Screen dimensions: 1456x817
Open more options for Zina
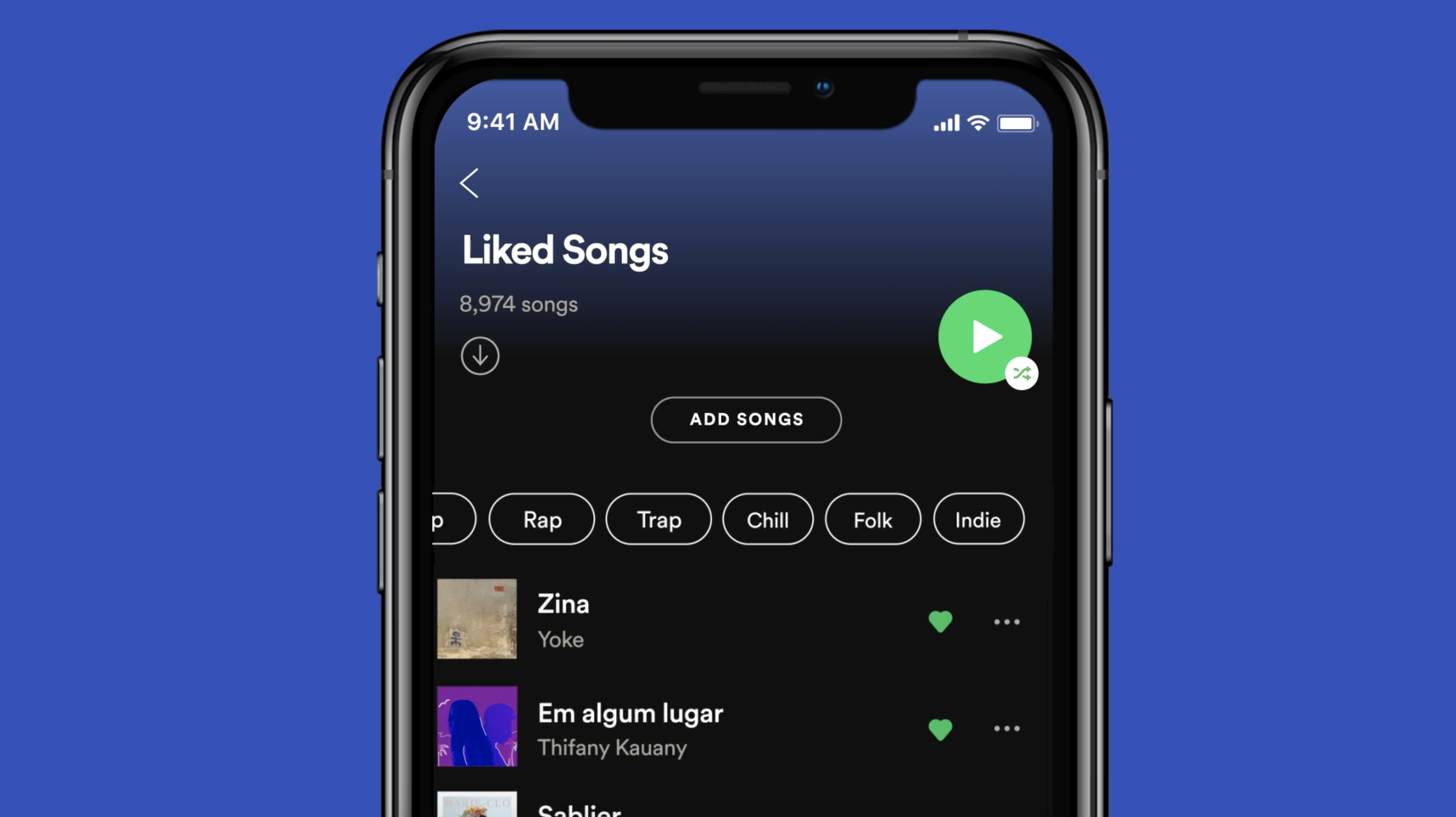(x=1007, y=621)
